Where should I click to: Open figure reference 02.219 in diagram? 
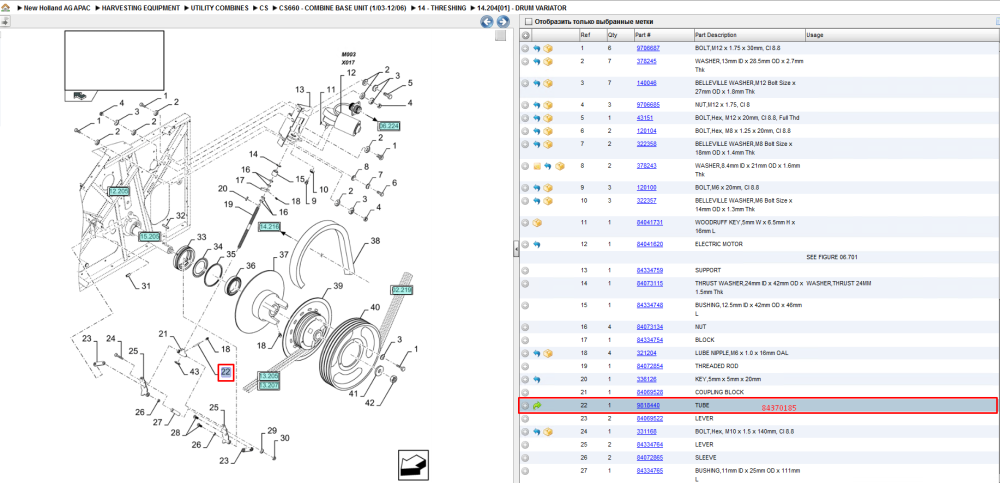click(402, 290)
